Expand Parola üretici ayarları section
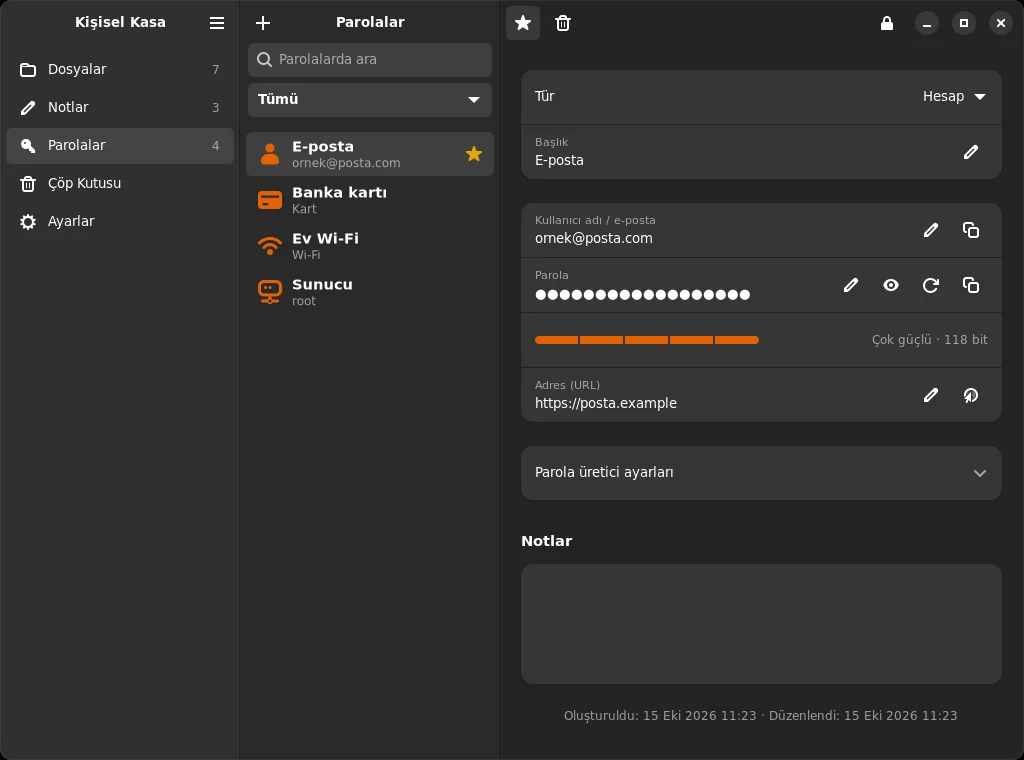Viewport: 1024px width, 760px height. click(761, 473)
